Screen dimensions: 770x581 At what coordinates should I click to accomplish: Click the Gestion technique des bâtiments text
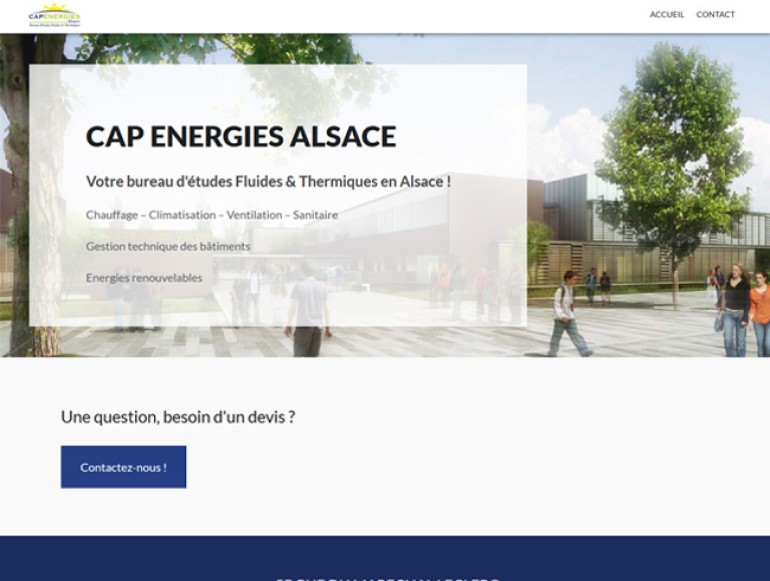pyautogui.click(x=168, y=246)
